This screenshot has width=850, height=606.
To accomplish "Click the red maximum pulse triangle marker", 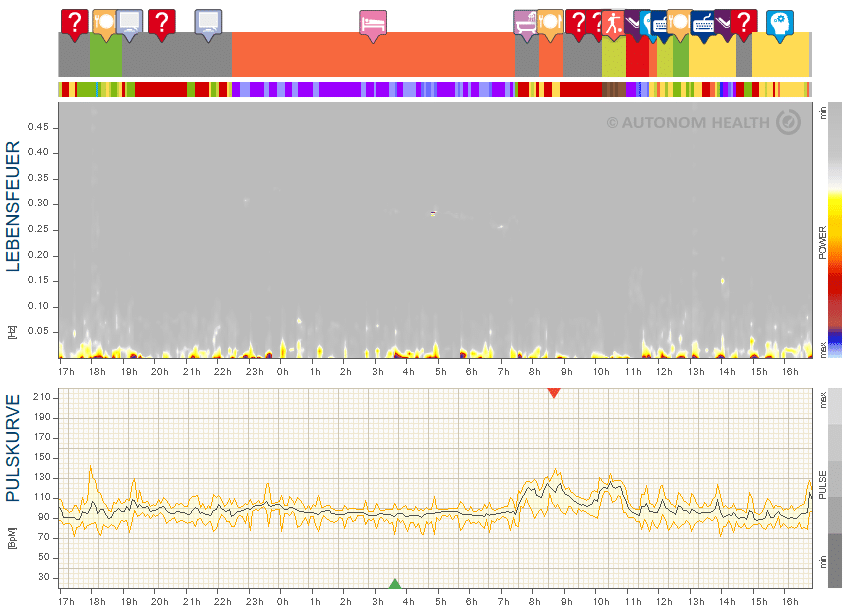I will [x=553, y=393].
